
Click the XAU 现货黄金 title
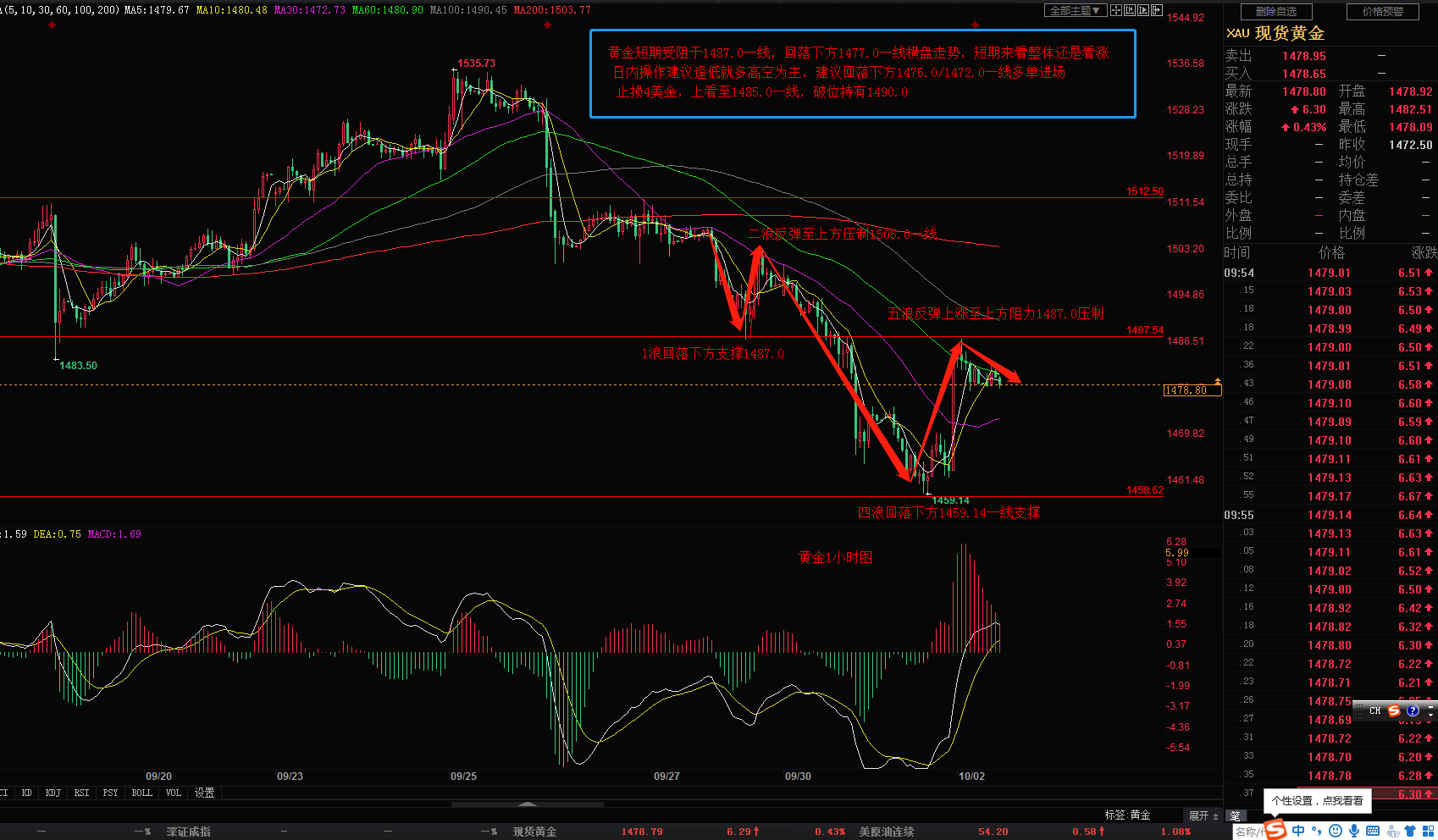[x=1275, y=33]
